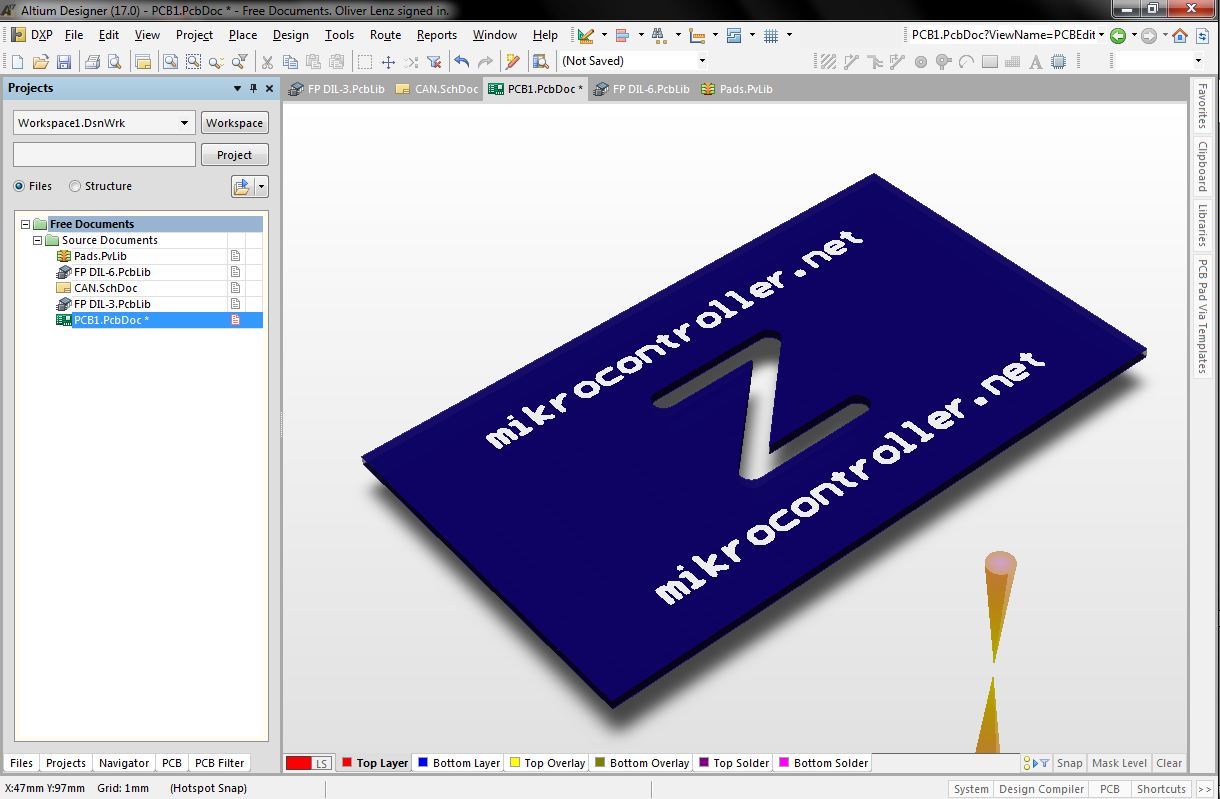This screenshot has height=799, width=1220.
Task: Click the Undo arrow icon
Action: tap(462, 62)
